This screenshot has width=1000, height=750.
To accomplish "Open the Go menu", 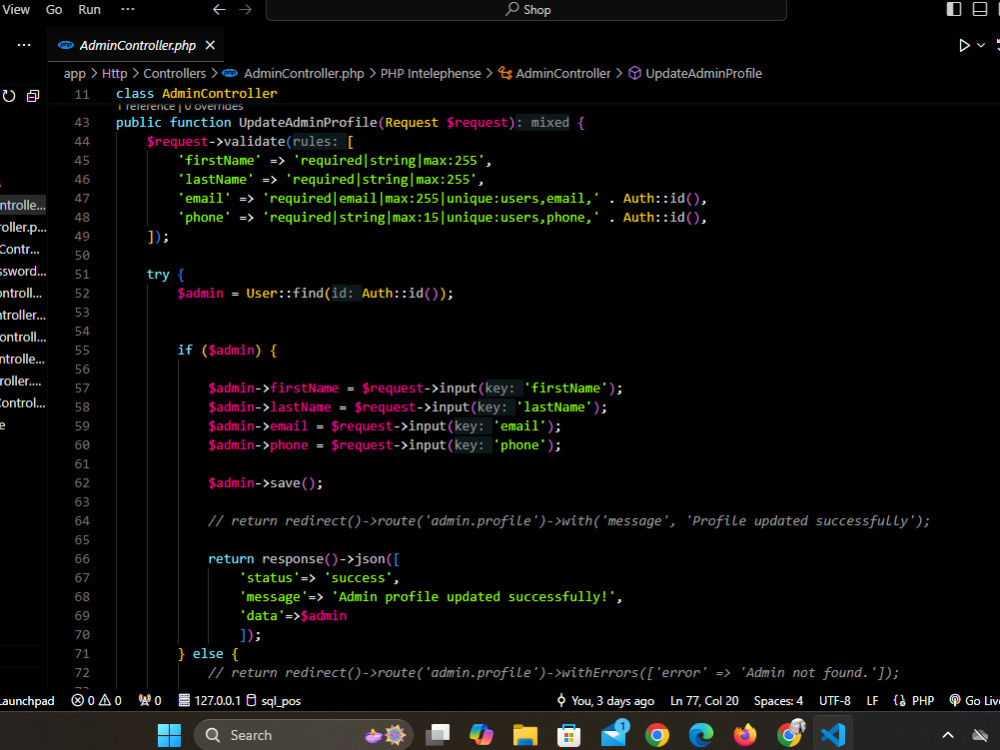I will click(x=54, y=10).
